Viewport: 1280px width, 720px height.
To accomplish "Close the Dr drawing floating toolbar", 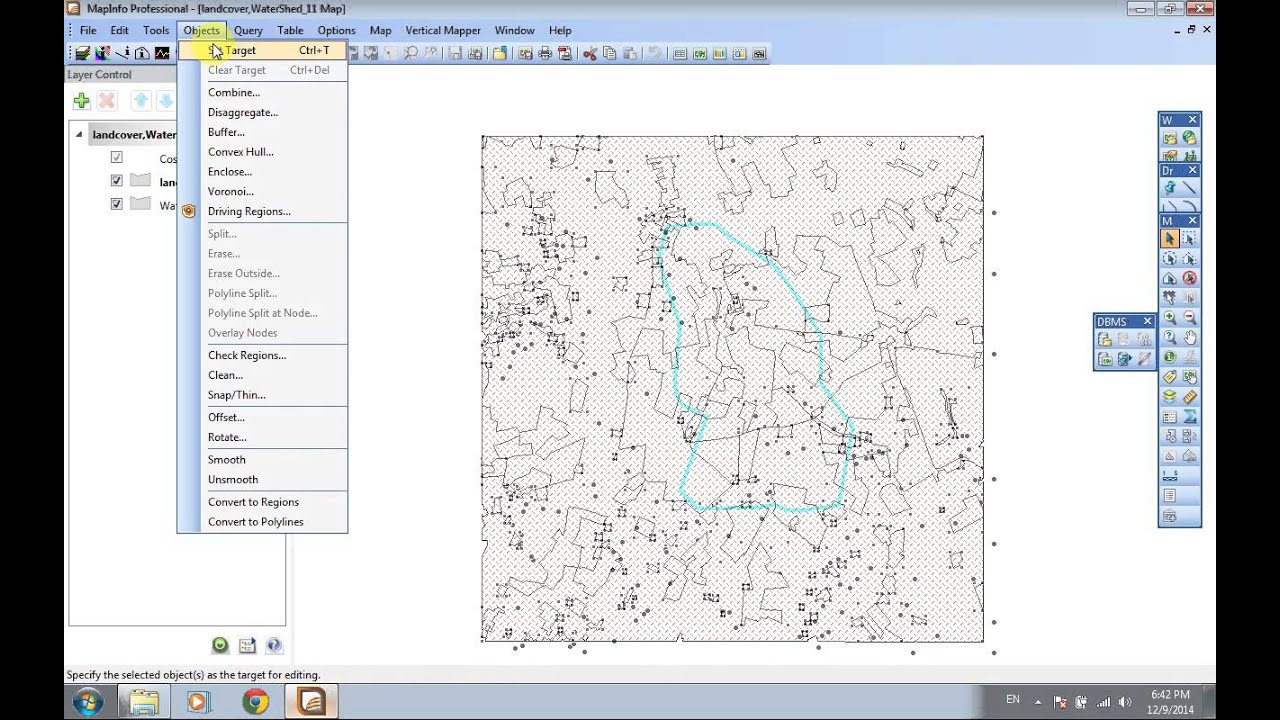I will click(1192, 170).
